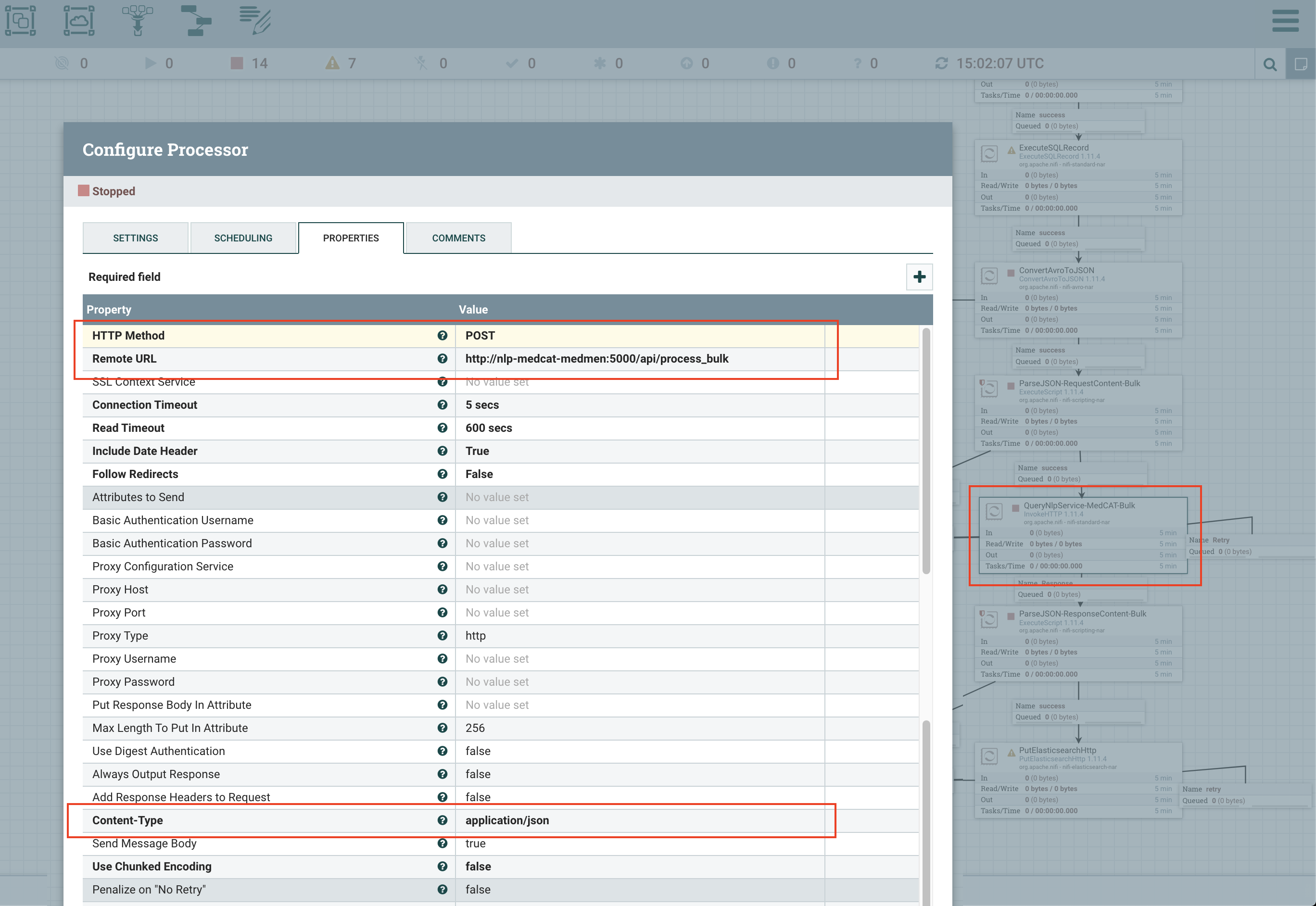This screenshot has width=1316, height=906.
Task: Edit the Proxy Type value http
Action: coord(640,636)
